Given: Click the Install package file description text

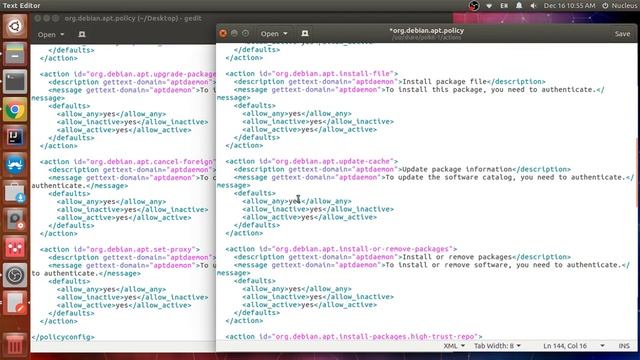Looking at the screenshot, I should (x=444, y=82).
